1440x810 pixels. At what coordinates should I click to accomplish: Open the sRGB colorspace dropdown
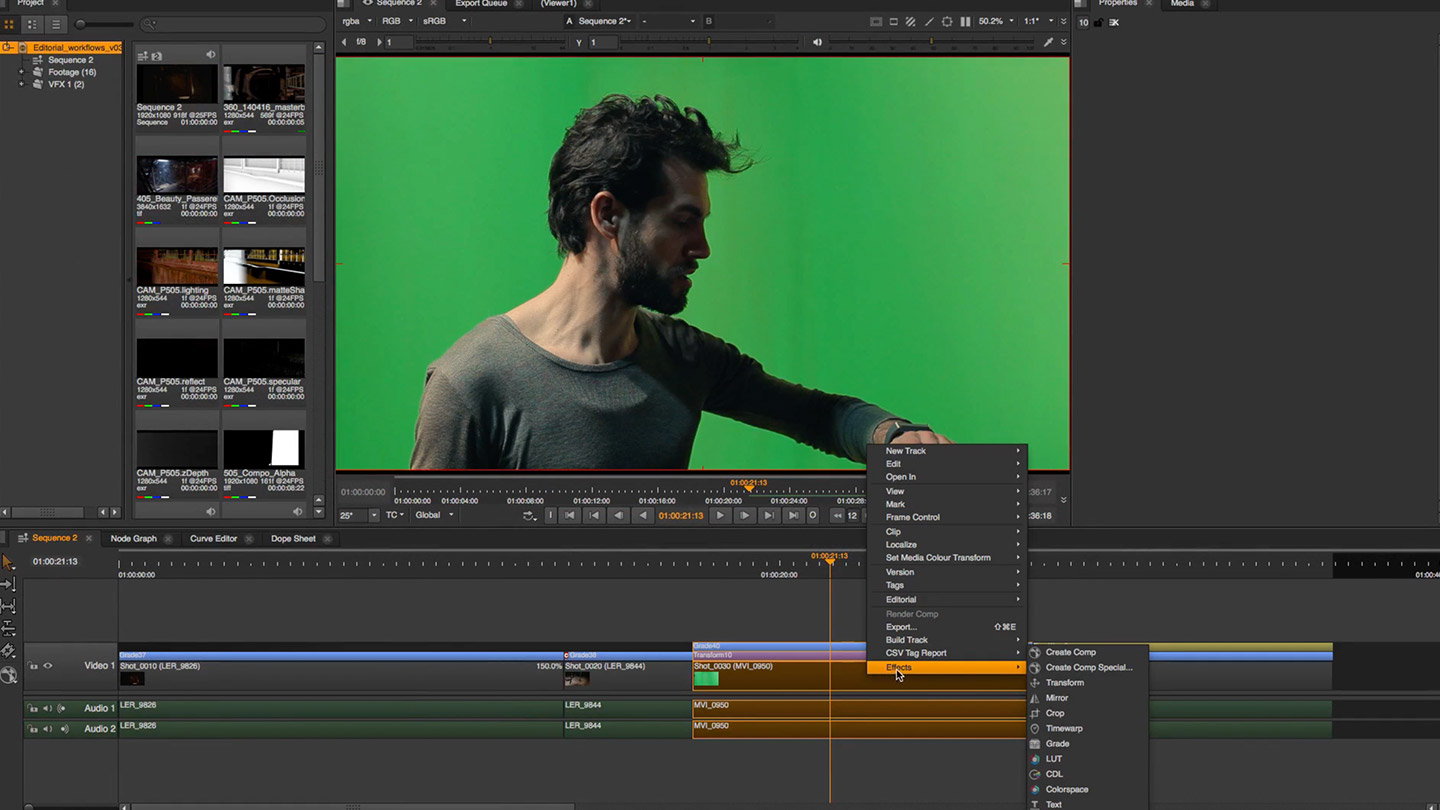[442, 21]
